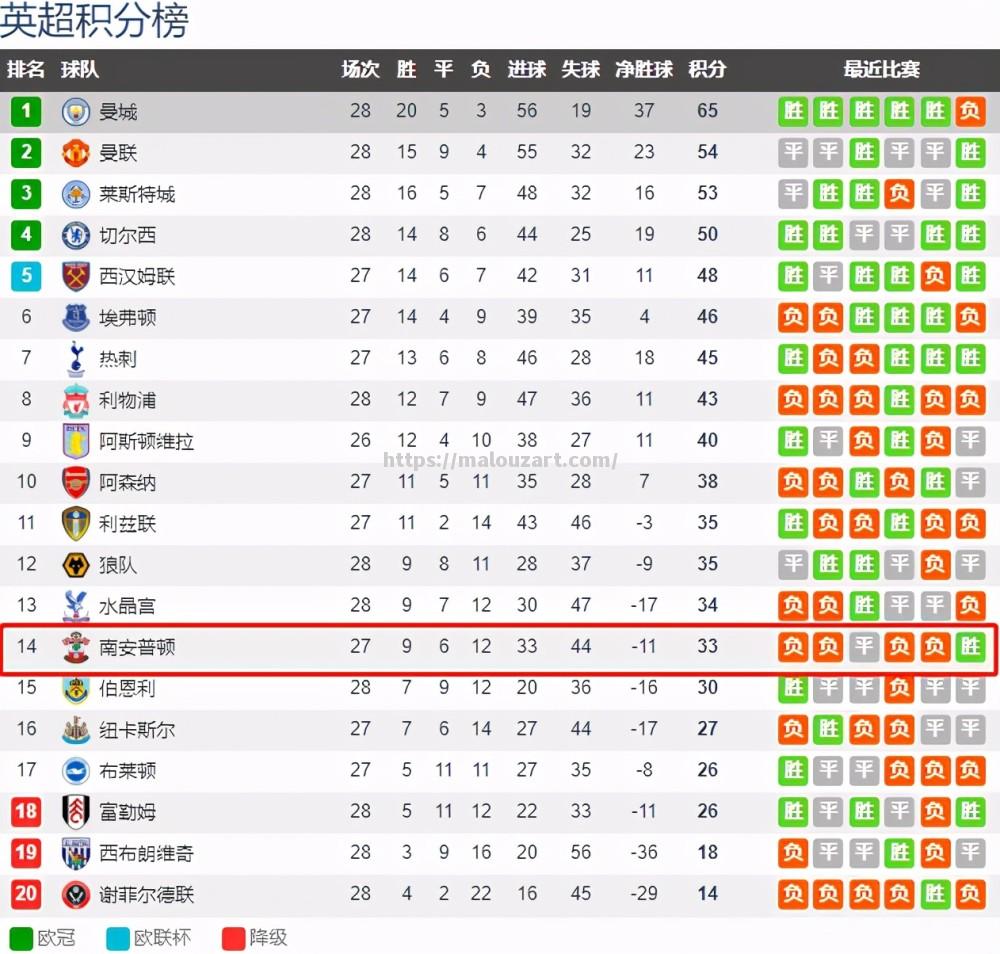
Task: Click the 积分 points column header
Action: [707, 70]
